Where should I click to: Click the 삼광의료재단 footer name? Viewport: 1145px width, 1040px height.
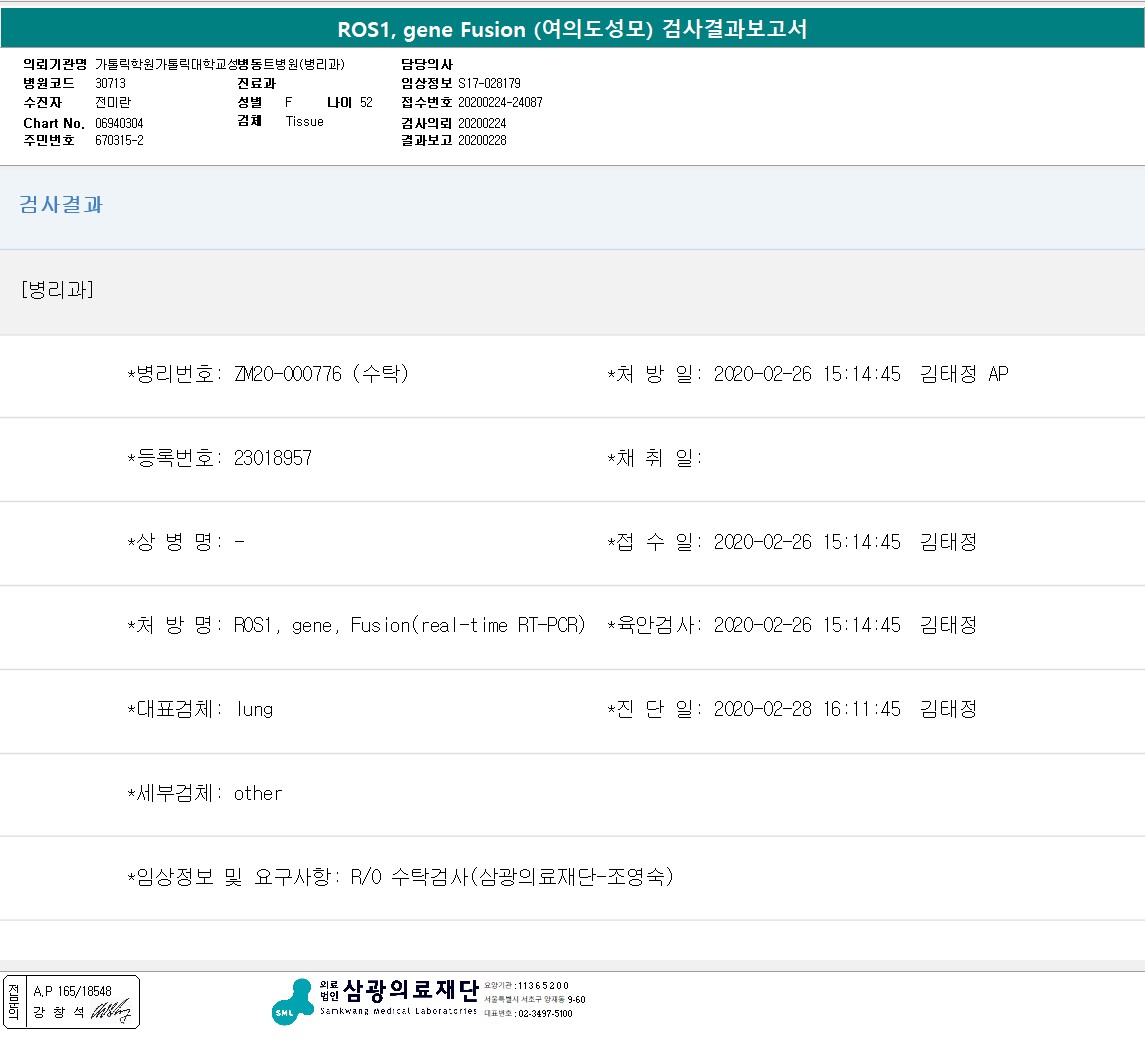click(x=410, y=990)
